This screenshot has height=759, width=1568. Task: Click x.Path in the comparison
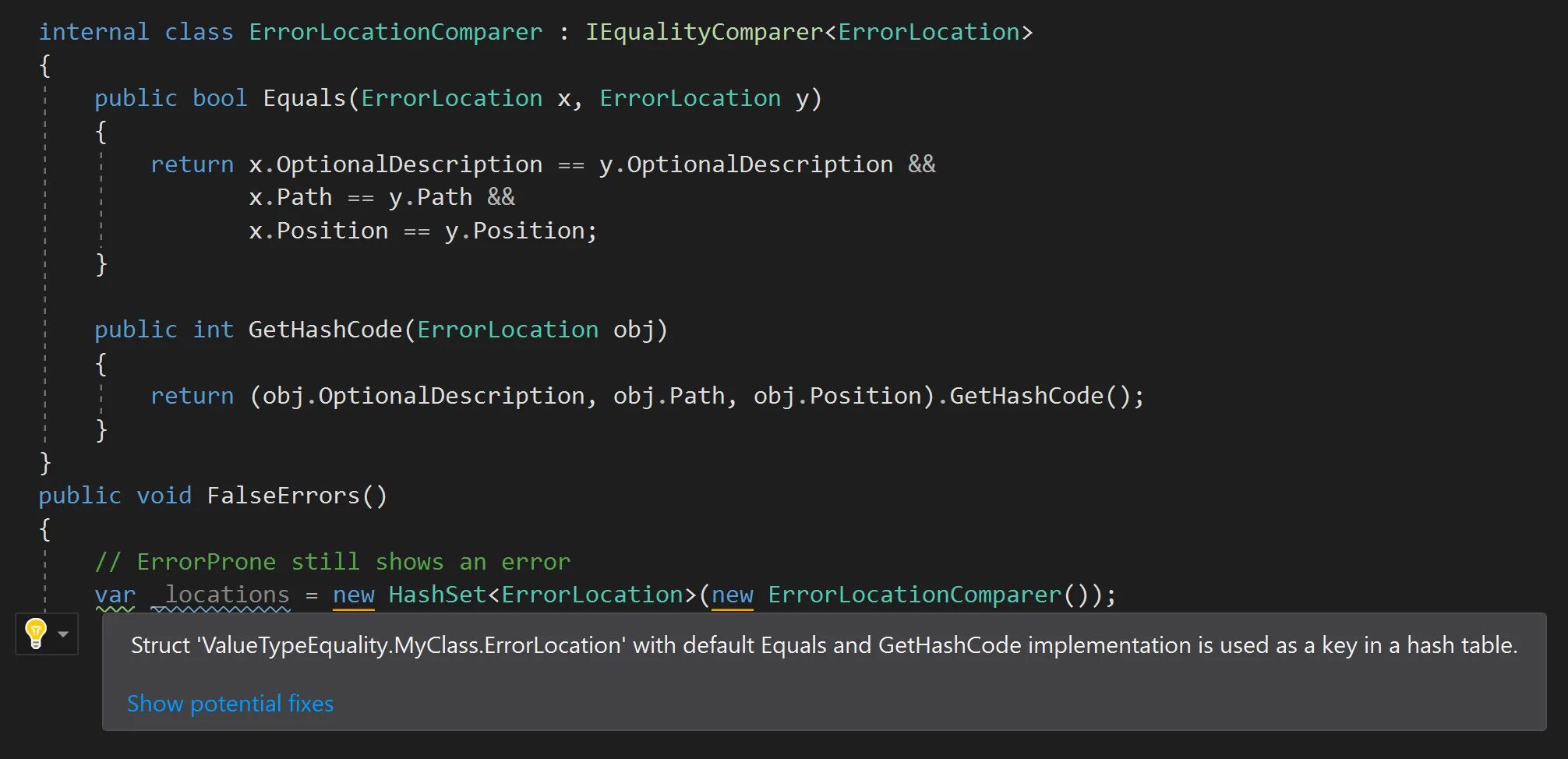coord(290,197)
